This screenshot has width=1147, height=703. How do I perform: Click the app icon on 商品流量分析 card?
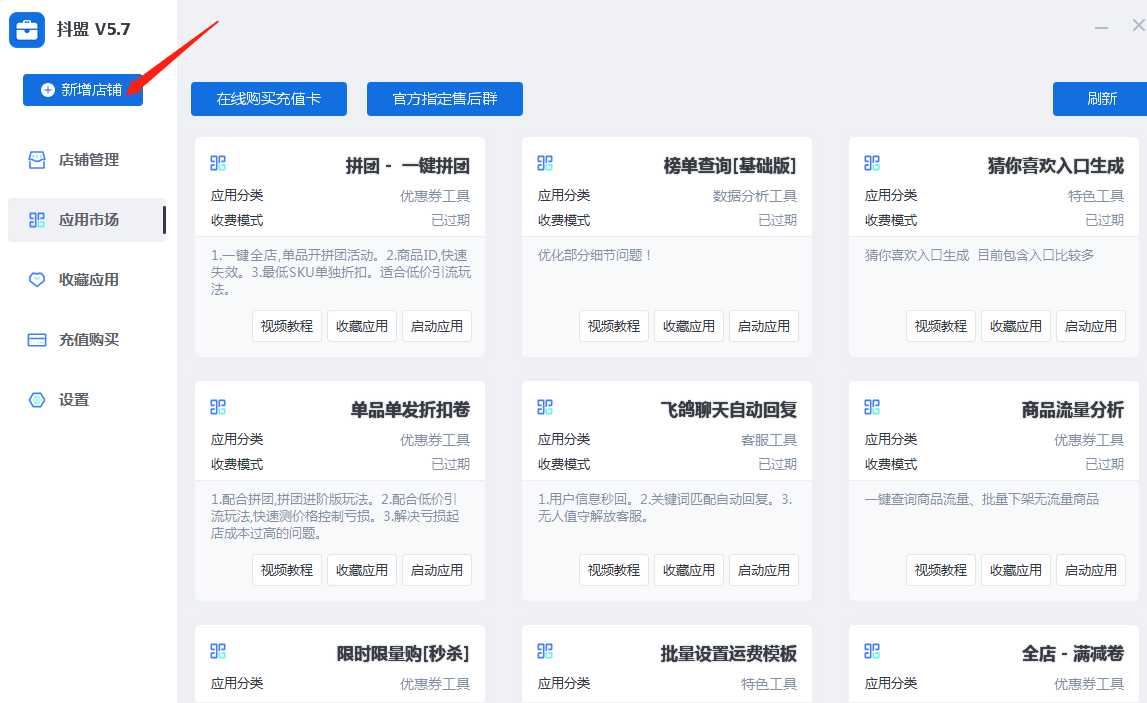tap(872, 407)
